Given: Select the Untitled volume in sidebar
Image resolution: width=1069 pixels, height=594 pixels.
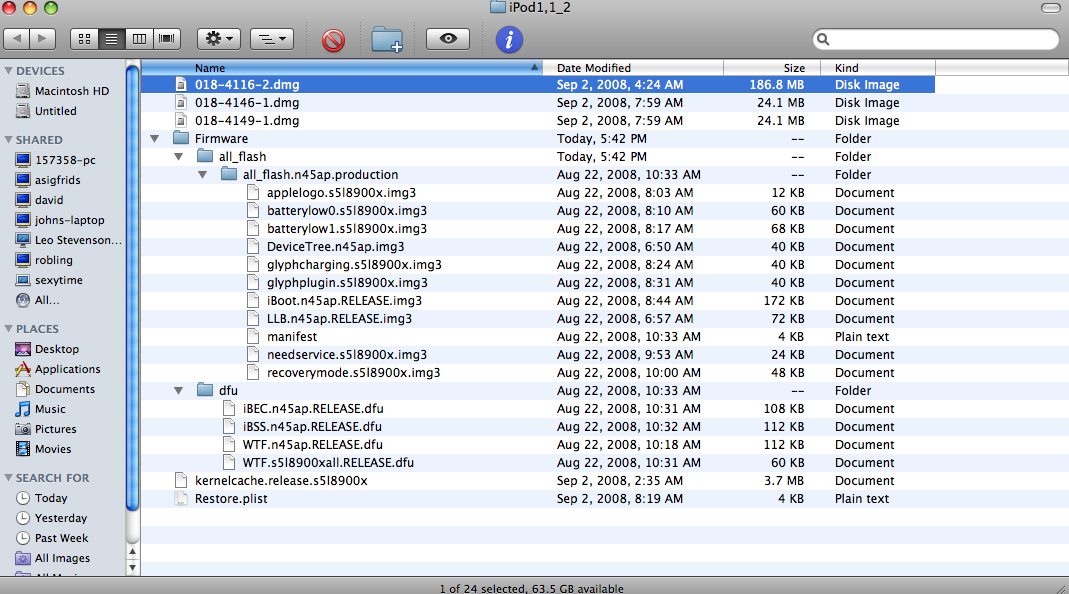Looking at the screenshot, I should [x=46, y=110].
